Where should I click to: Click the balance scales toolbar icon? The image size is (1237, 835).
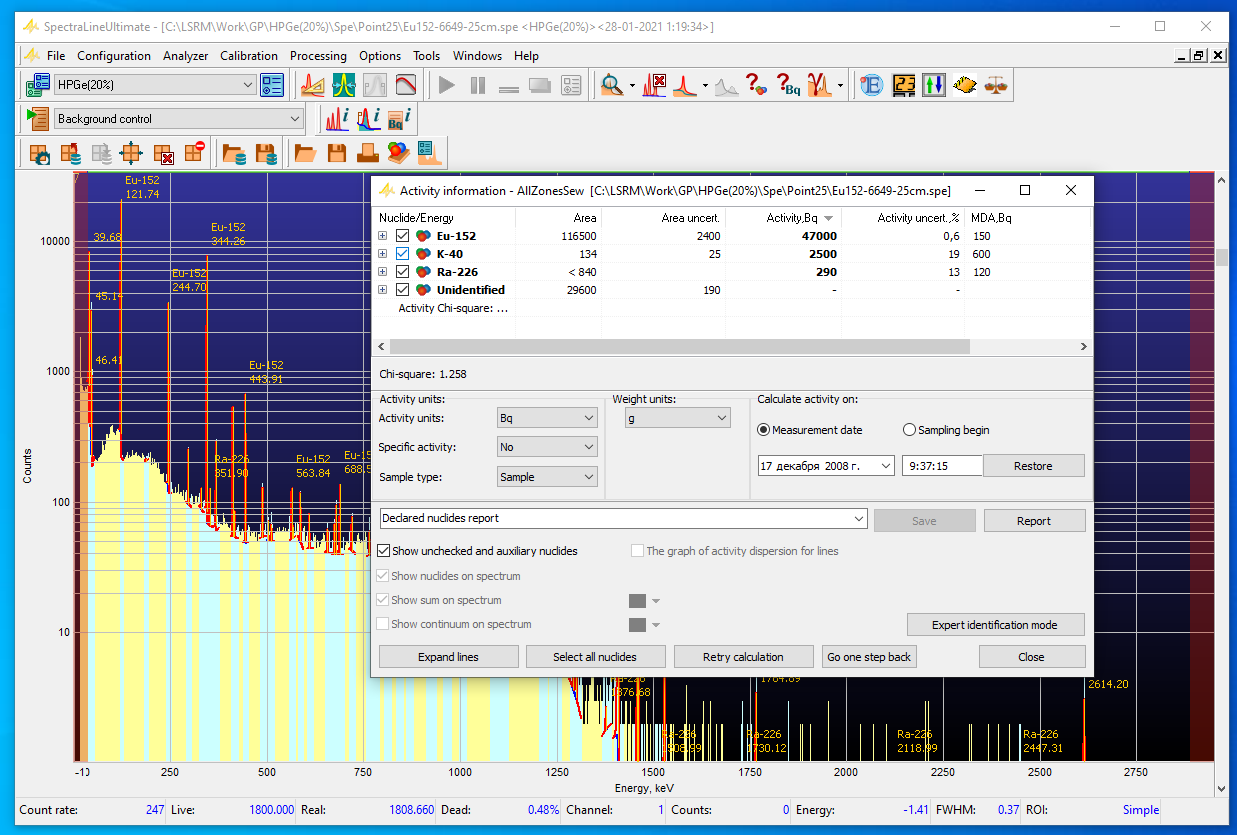tap(996, 86)
